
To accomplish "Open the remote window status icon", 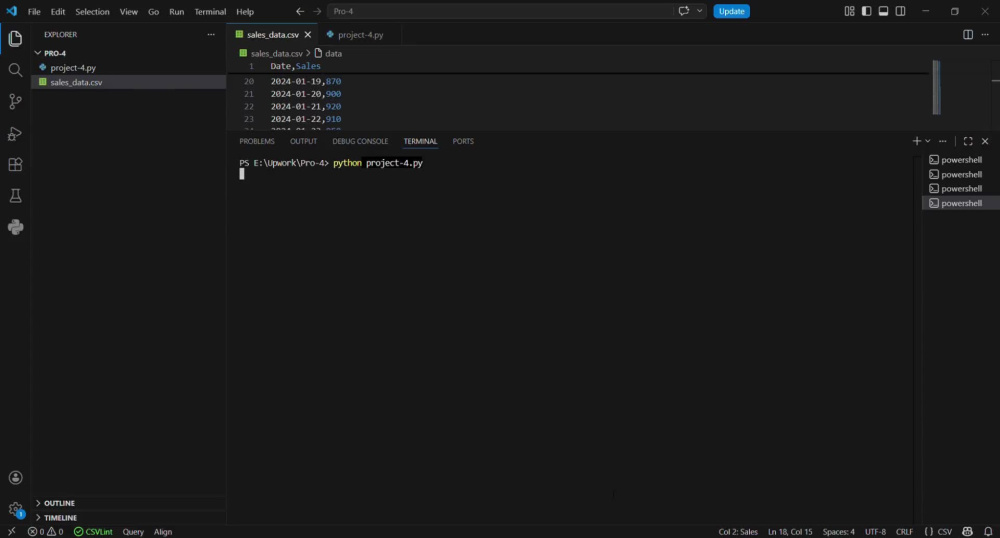I will [x=11, y=532].
